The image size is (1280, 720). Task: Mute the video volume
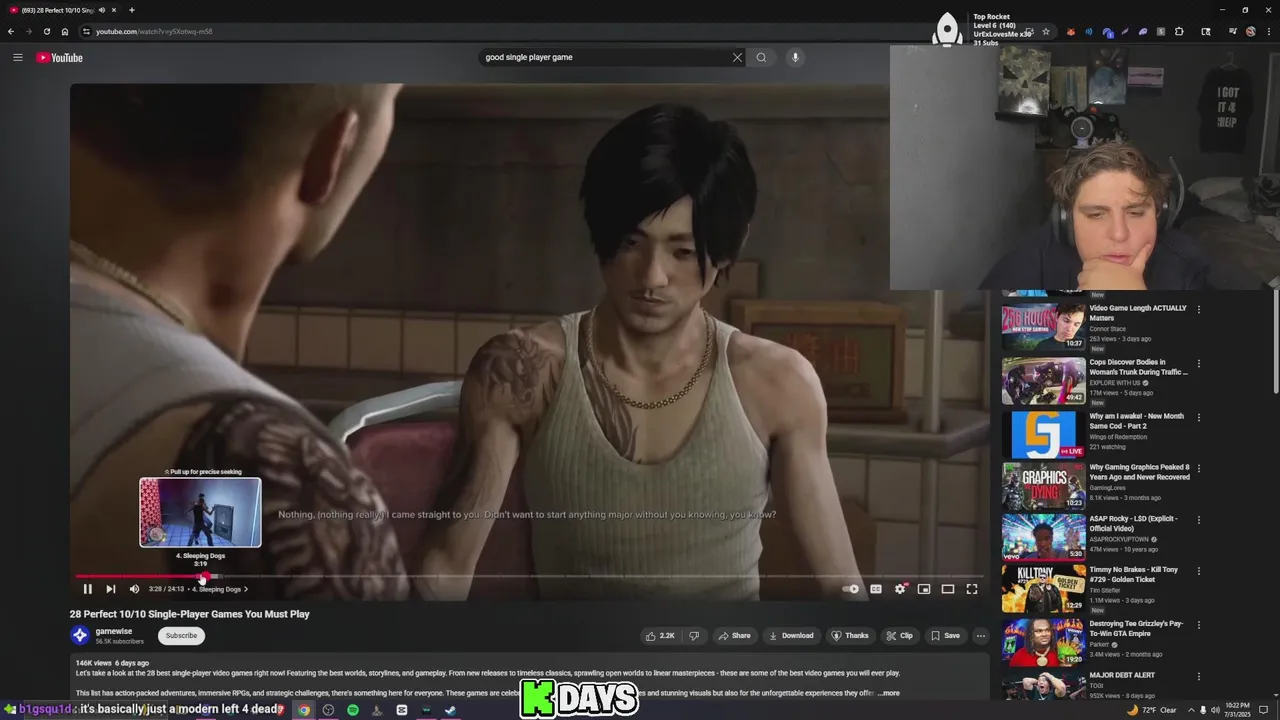pos(134,589)
